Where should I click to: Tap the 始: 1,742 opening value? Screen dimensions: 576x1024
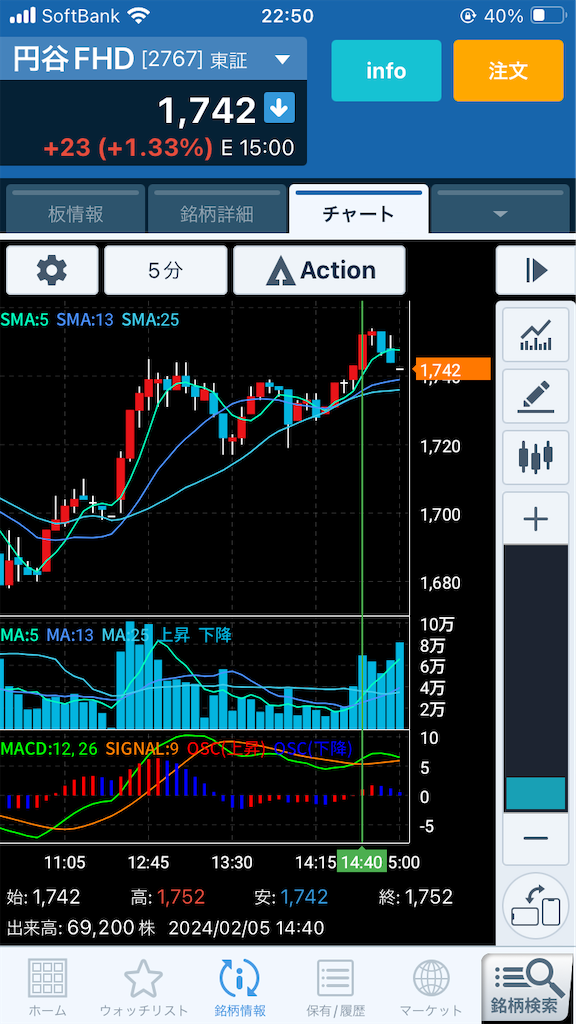coord(43,897)
